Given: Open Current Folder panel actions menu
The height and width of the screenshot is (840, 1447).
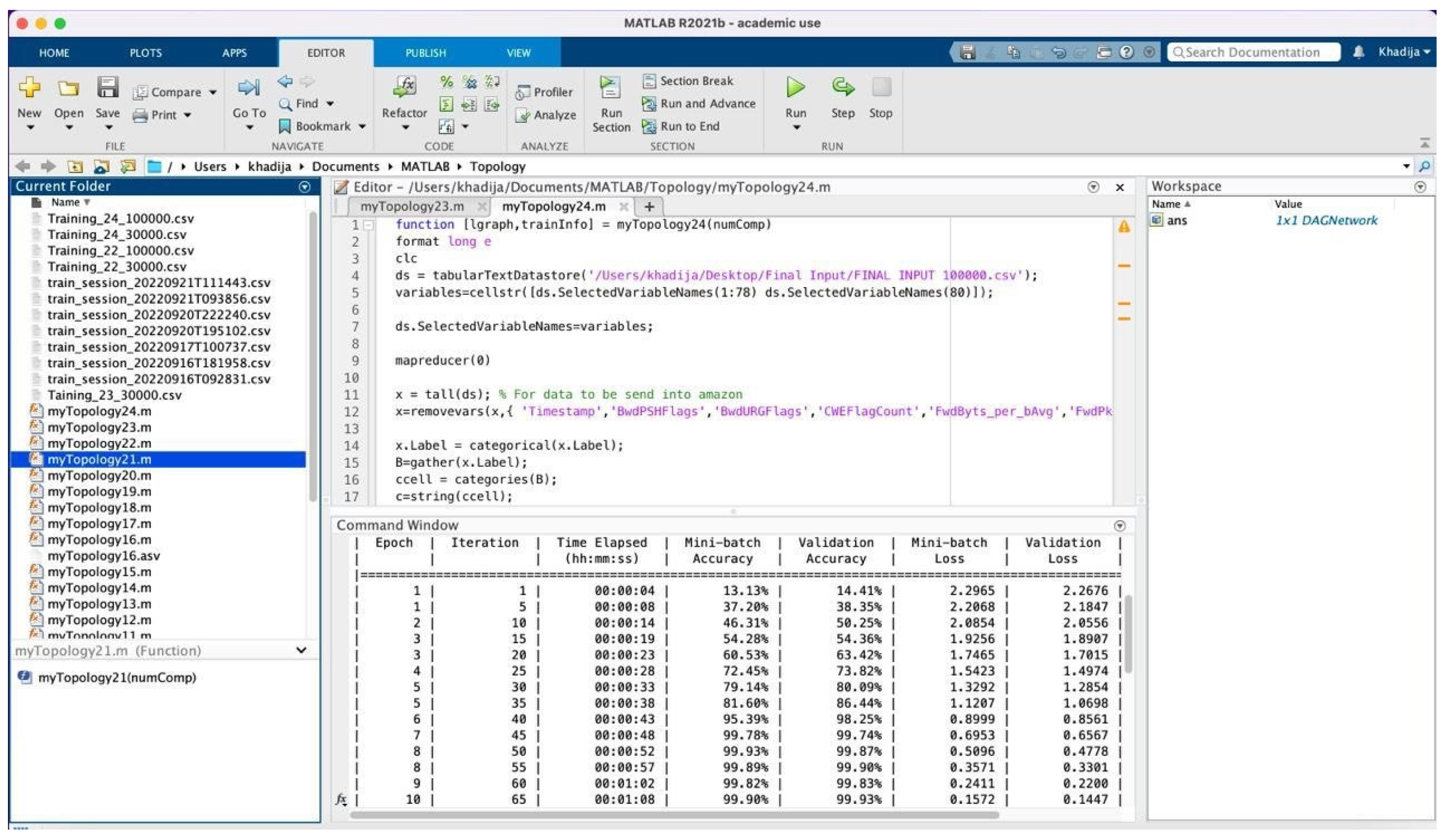Looking at the screenshot, I should click(x=305, y=187).
